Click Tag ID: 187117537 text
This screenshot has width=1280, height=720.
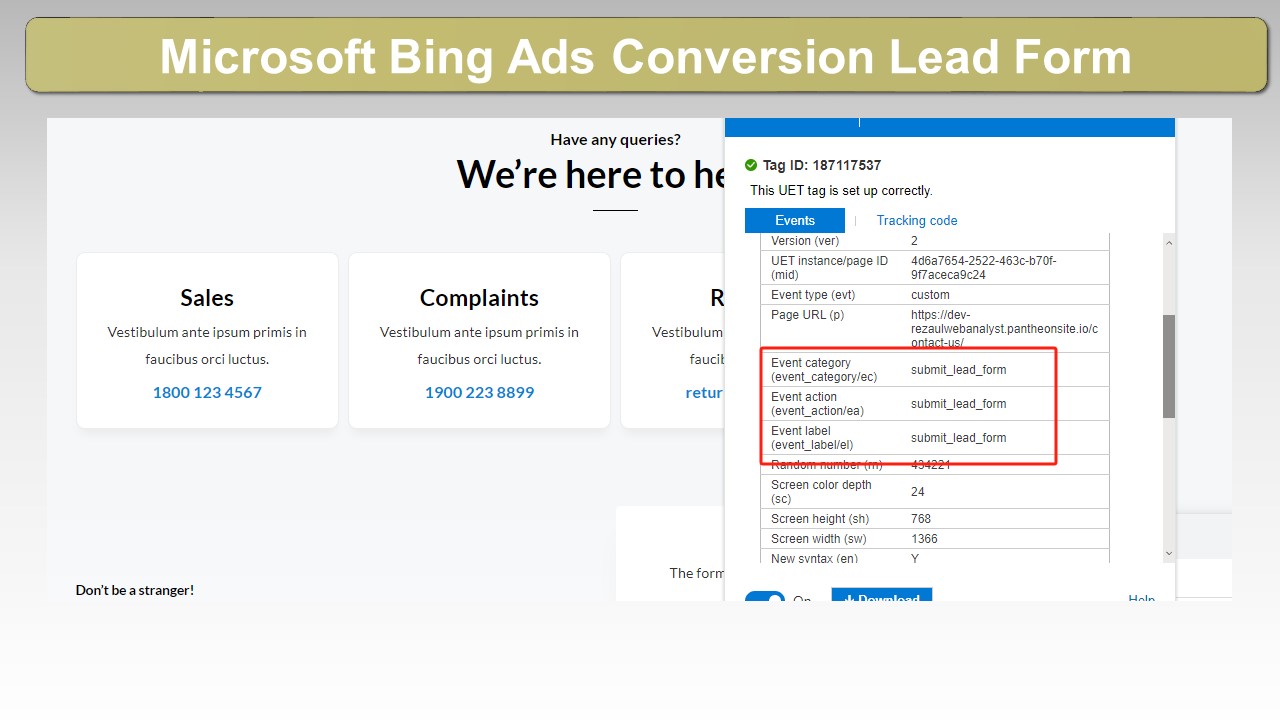pyautogui.click(x=822, y=165)
